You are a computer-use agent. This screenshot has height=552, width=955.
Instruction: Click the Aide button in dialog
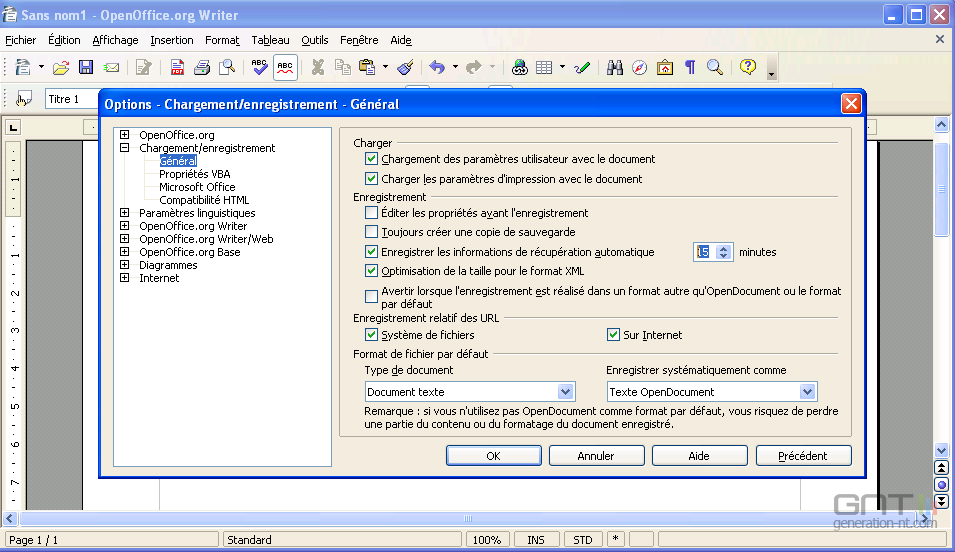(699, 456)
